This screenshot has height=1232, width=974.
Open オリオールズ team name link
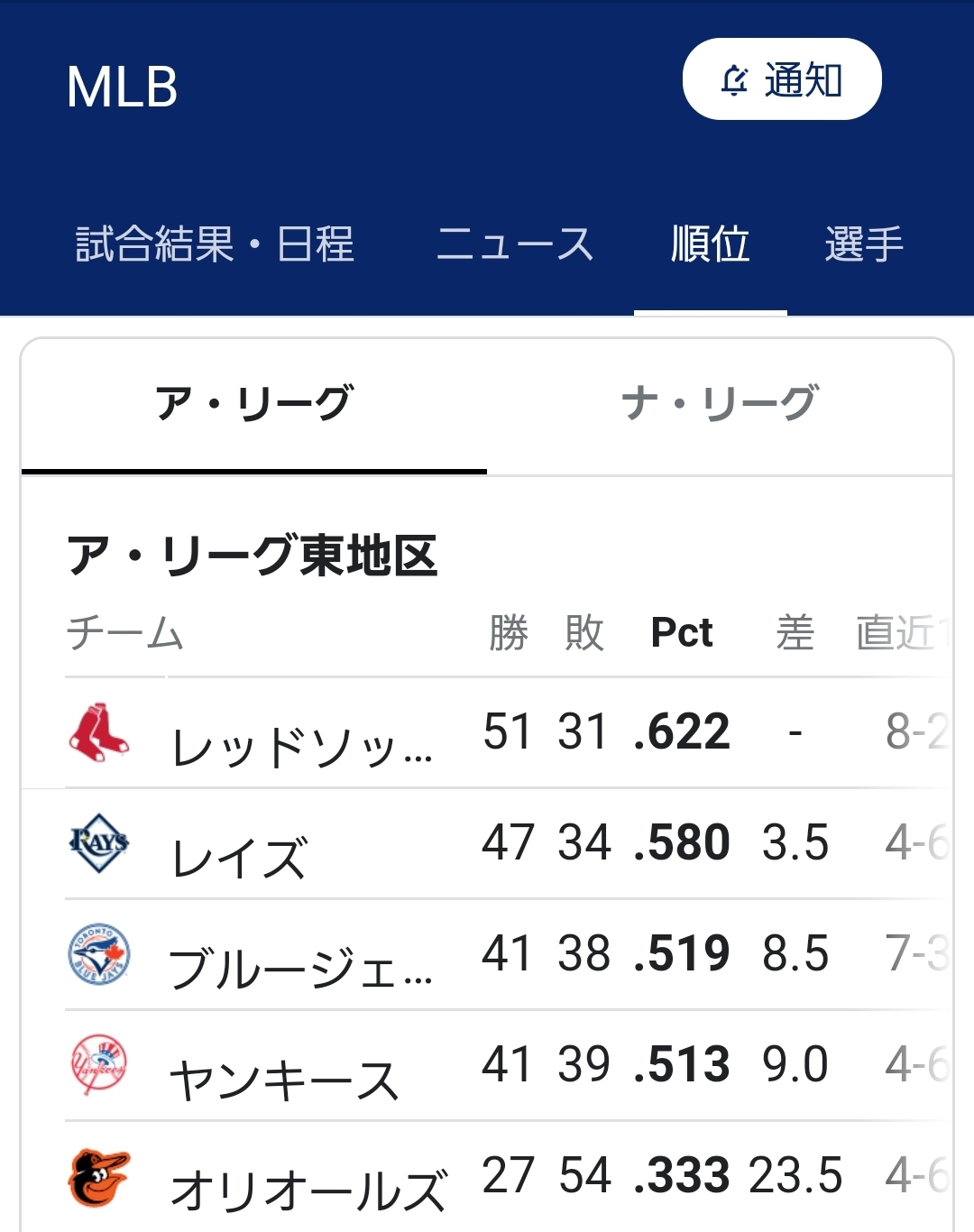(x=308, y=1191)
